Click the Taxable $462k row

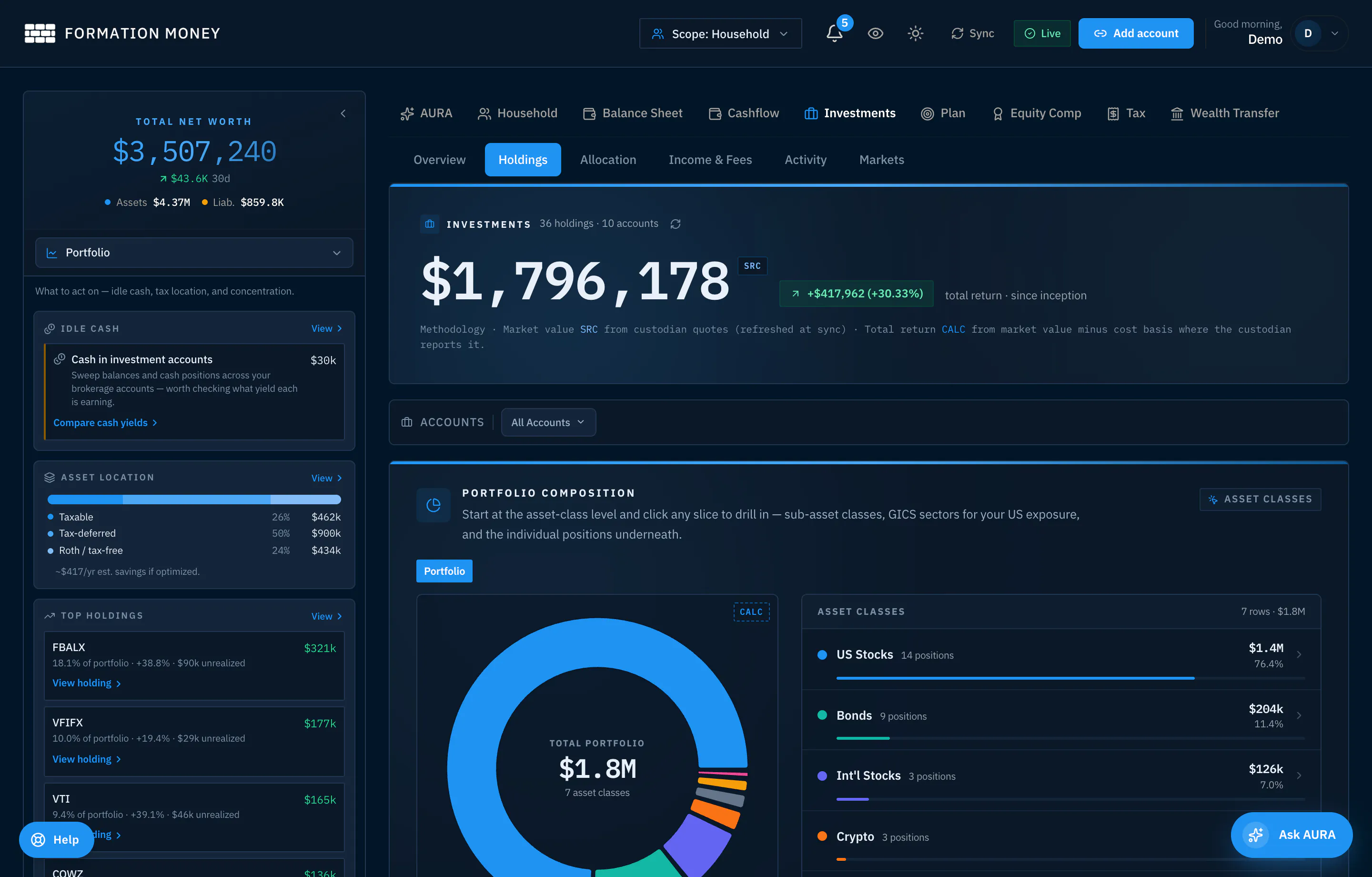pyautogui.click(x=194, y=517)
